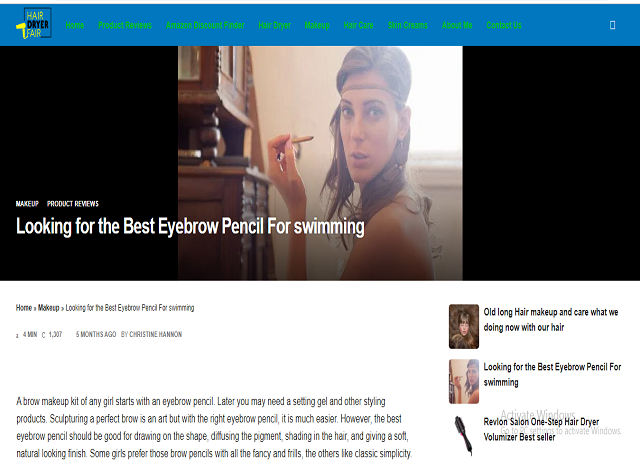Visit the About Me page
Screen dimensions: 640x460
click(457, 25)
